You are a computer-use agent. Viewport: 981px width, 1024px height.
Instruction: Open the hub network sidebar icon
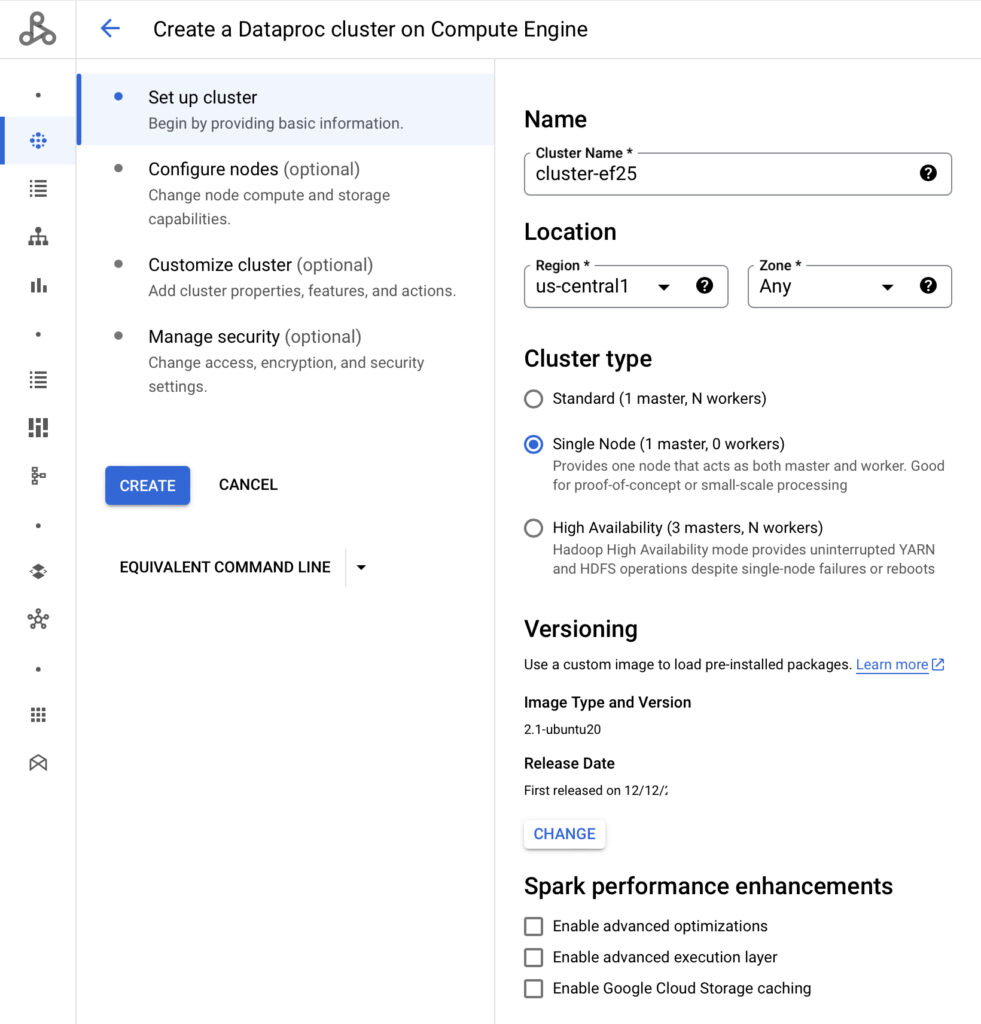pyautogui.click(x=38, y=620)
